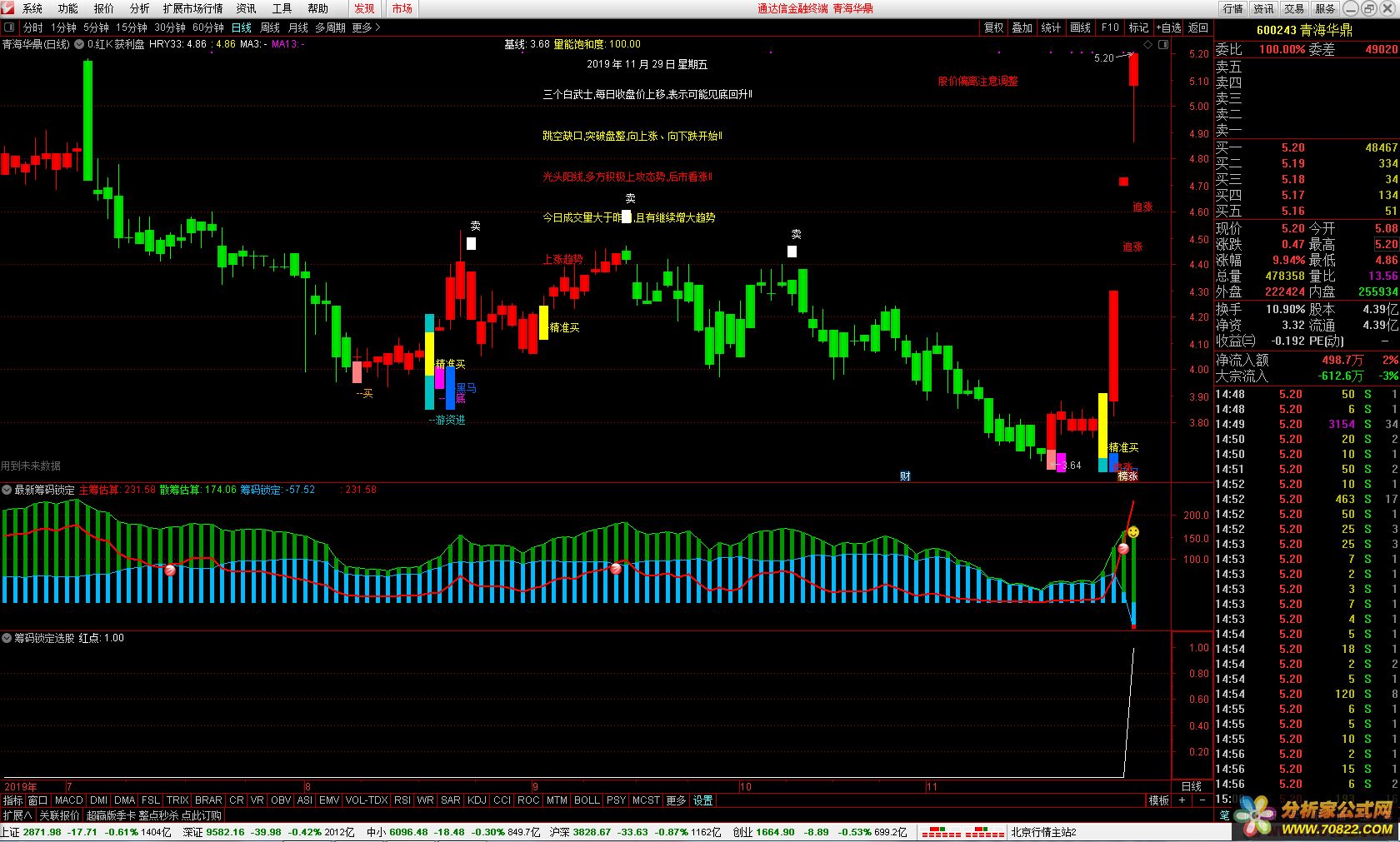Image resolution: width=1400 pixels, height=842 pixels.
Task: Select the 月线 monthly period
Action: 297,27
